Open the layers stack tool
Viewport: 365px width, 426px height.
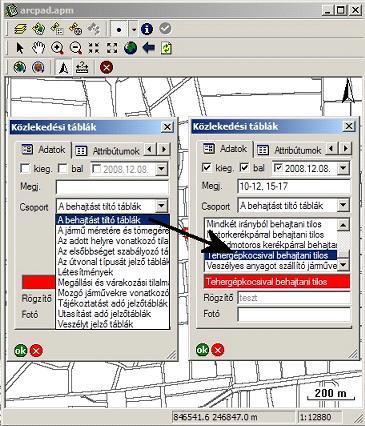click(x=20, y=29)
